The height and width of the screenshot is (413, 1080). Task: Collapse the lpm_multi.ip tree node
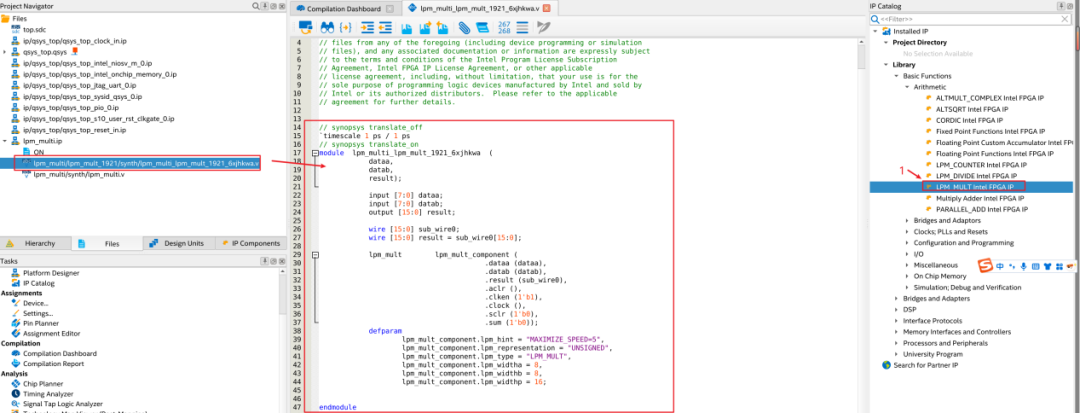pos(7,141)
